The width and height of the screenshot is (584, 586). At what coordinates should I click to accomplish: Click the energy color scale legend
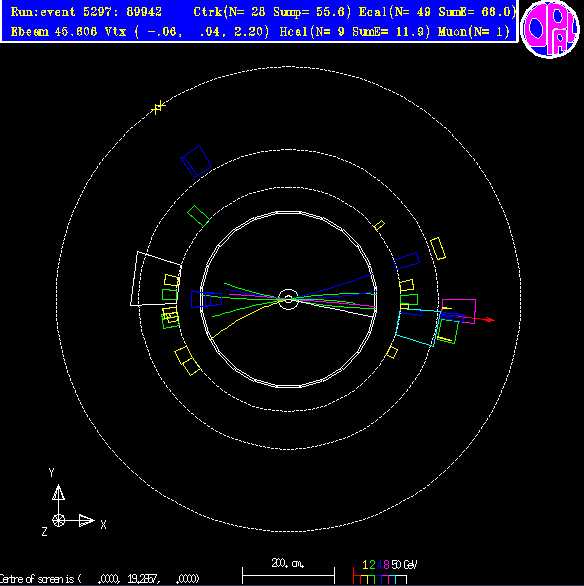(x=385, y=572)
